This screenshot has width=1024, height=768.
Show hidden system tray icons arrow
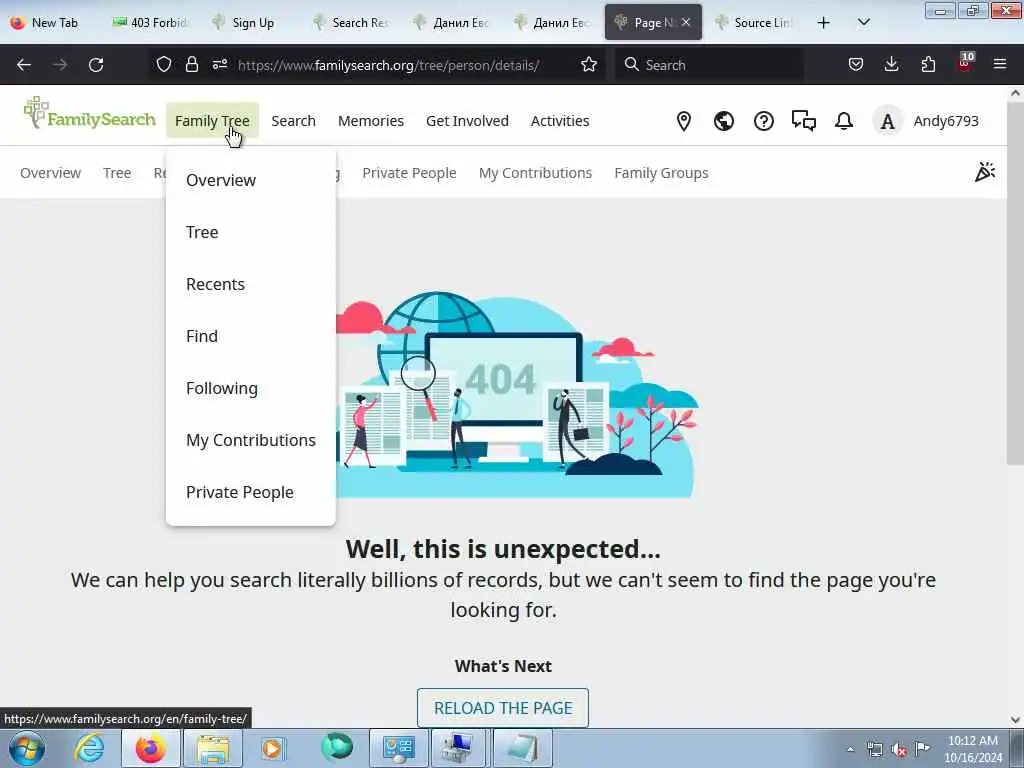click(x=850, y=749)
